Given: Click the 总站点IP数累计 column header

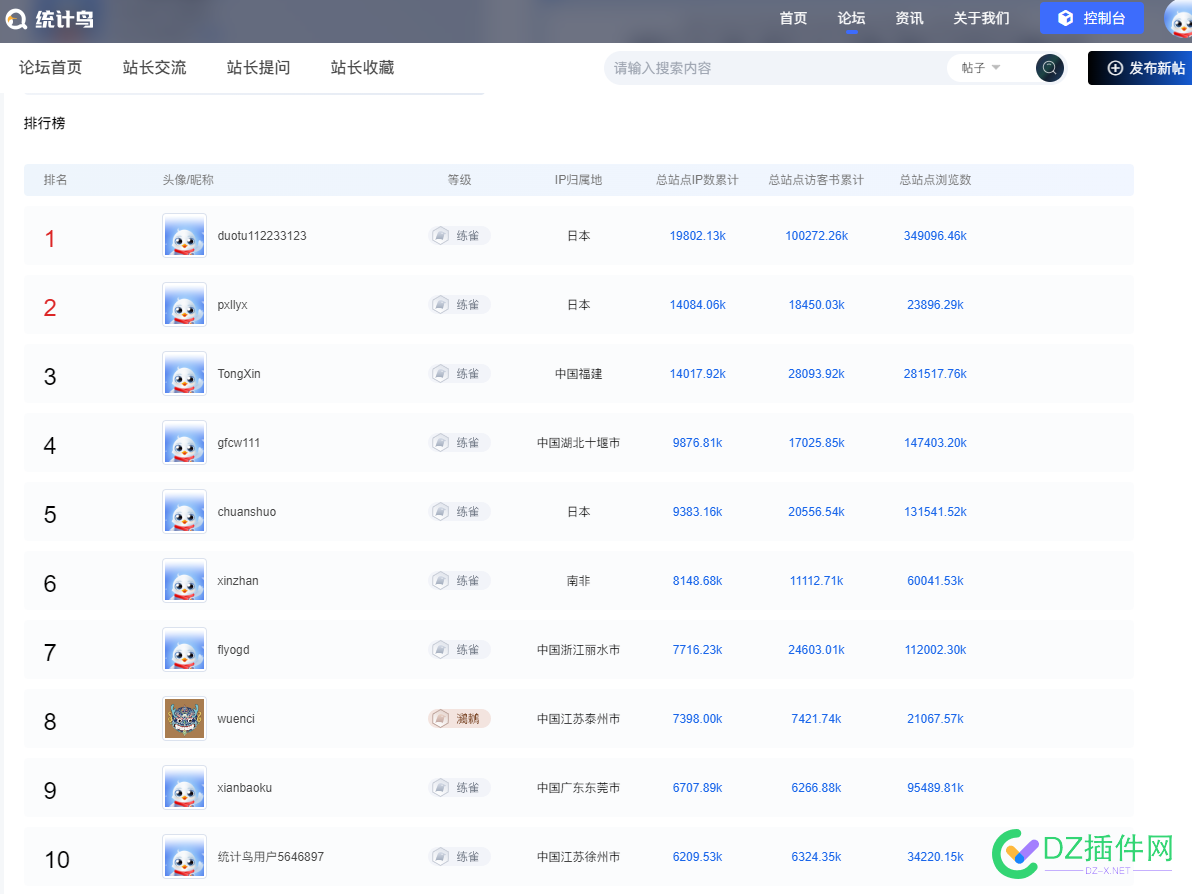Looking at the screenshot, I should (697, 180).
